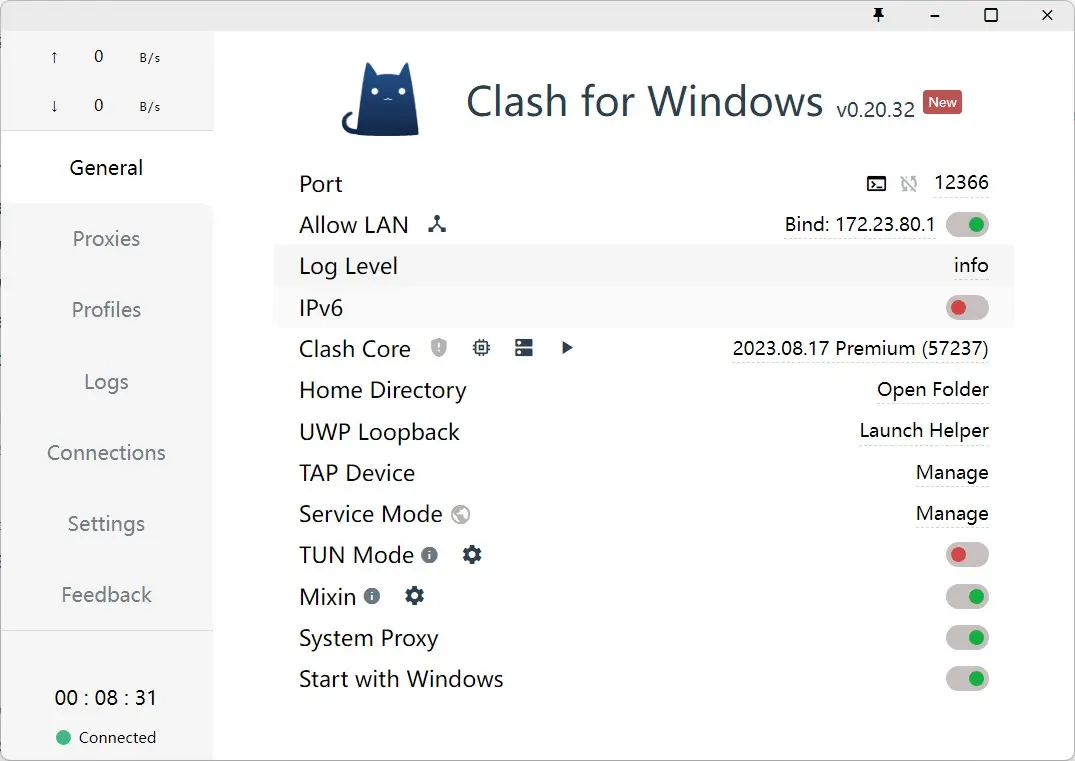Disable Start with Windows toggle
Viewport: 1075px width, 761px height.
tap(967, 679)
